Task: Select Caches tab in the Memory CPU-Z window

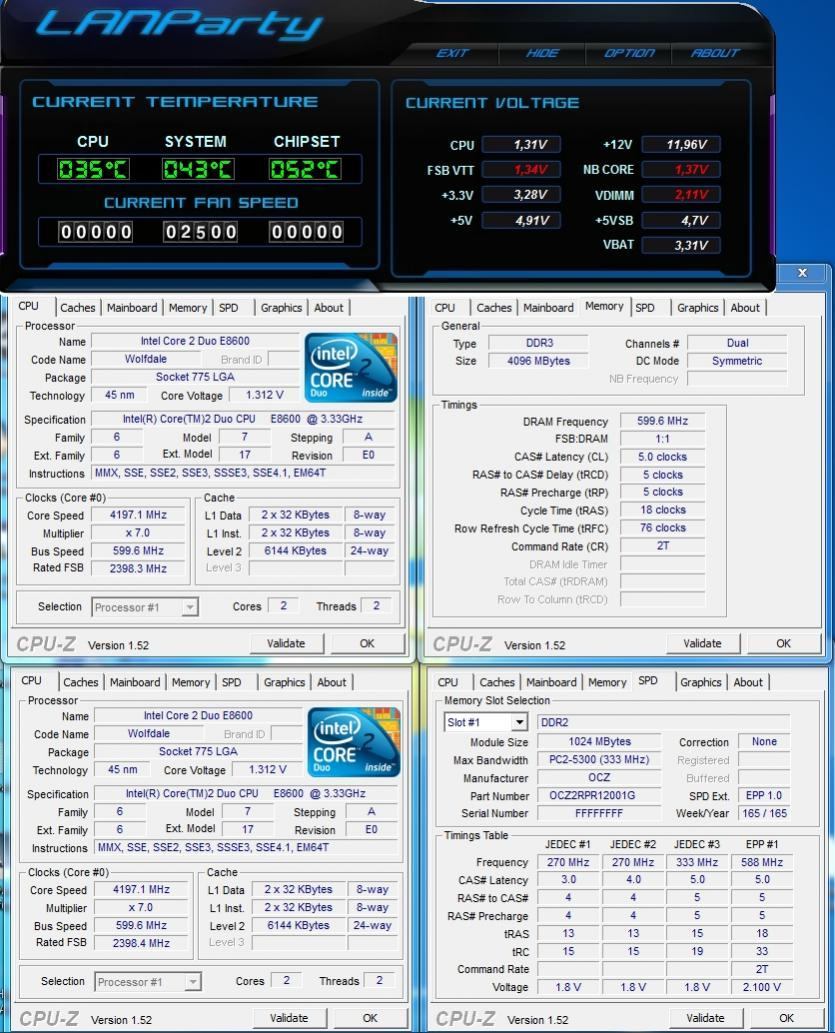Action: (x=494, y=308)
